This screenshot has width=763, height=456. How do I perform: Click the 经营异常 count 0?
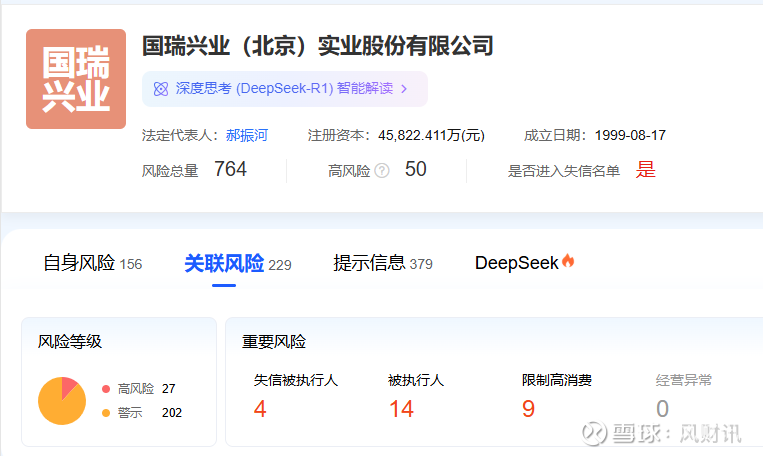pyautogui.click(x=662, y=409)
